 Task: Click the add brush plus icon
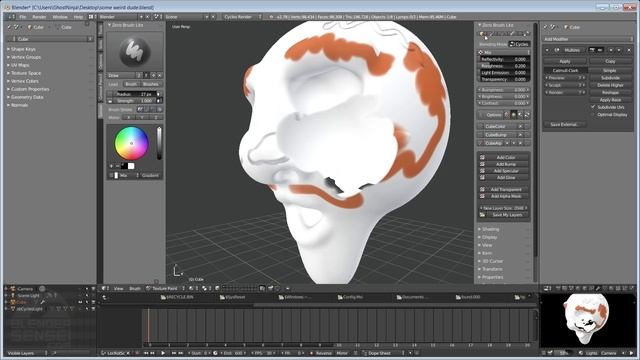(x=153, y=76)
